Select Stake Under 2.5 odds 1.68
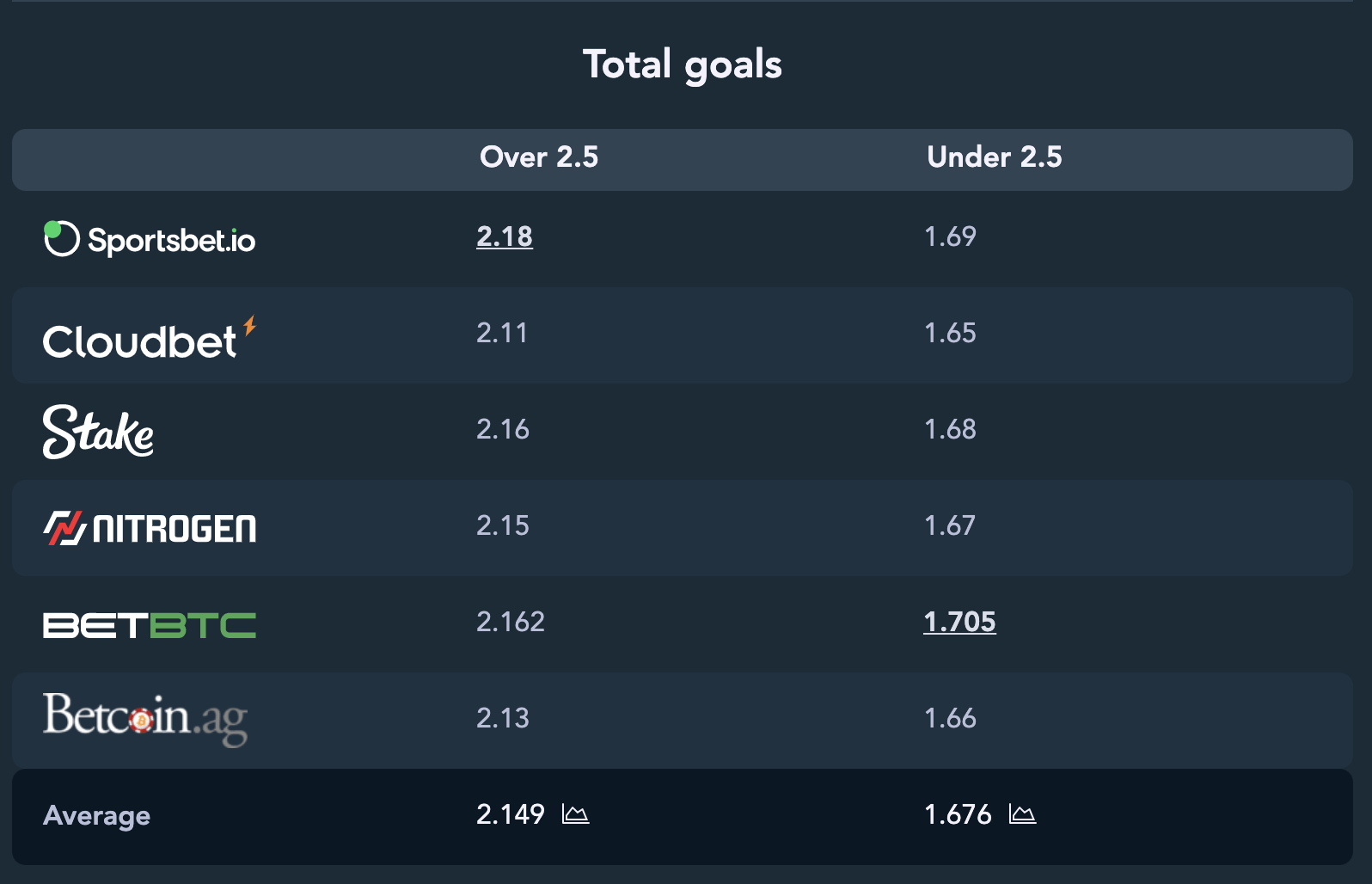The image size is (1372, 884). (950, 429)
